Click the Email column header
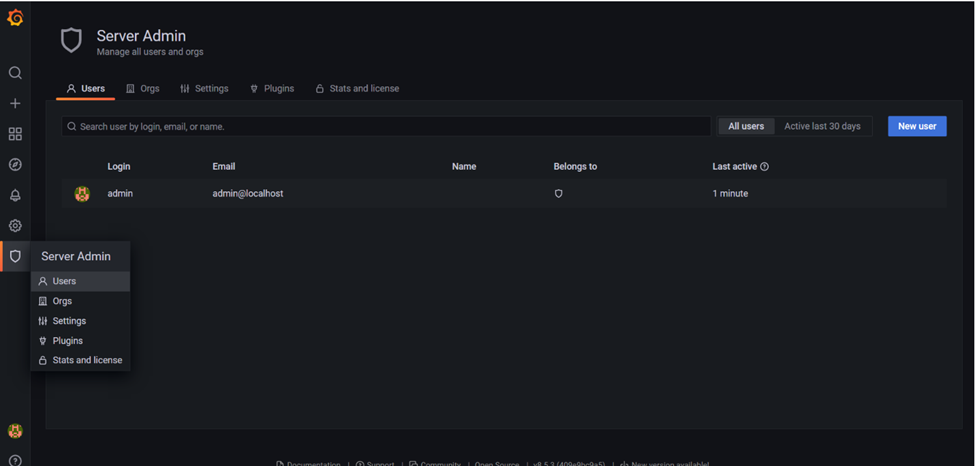This screenshot has width=975, height=466. point(224,167)
